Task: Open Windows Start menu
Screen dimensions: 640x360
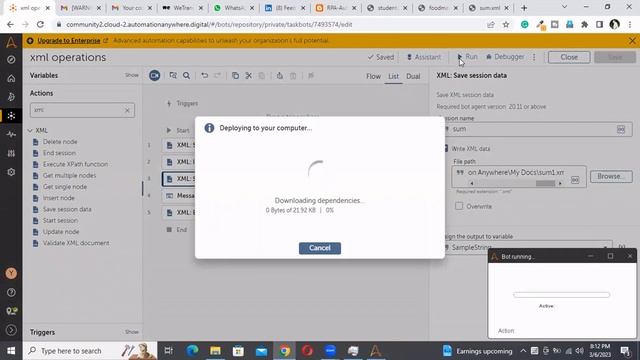Action: 11,351
